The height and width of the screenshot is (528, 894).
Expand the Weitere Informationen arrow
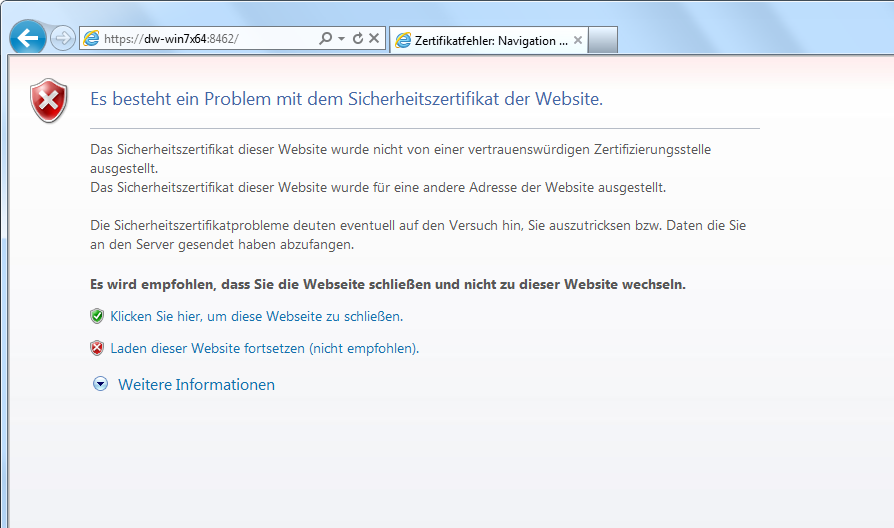tap(100, 384)
